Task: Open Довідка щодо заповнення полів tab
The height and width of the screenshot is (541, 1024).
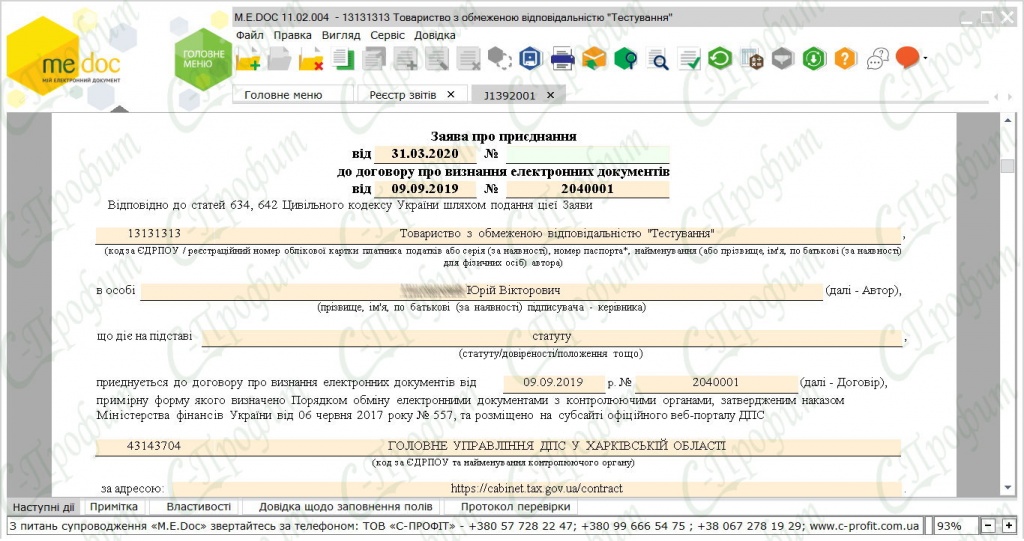Action: click(345, 507)
